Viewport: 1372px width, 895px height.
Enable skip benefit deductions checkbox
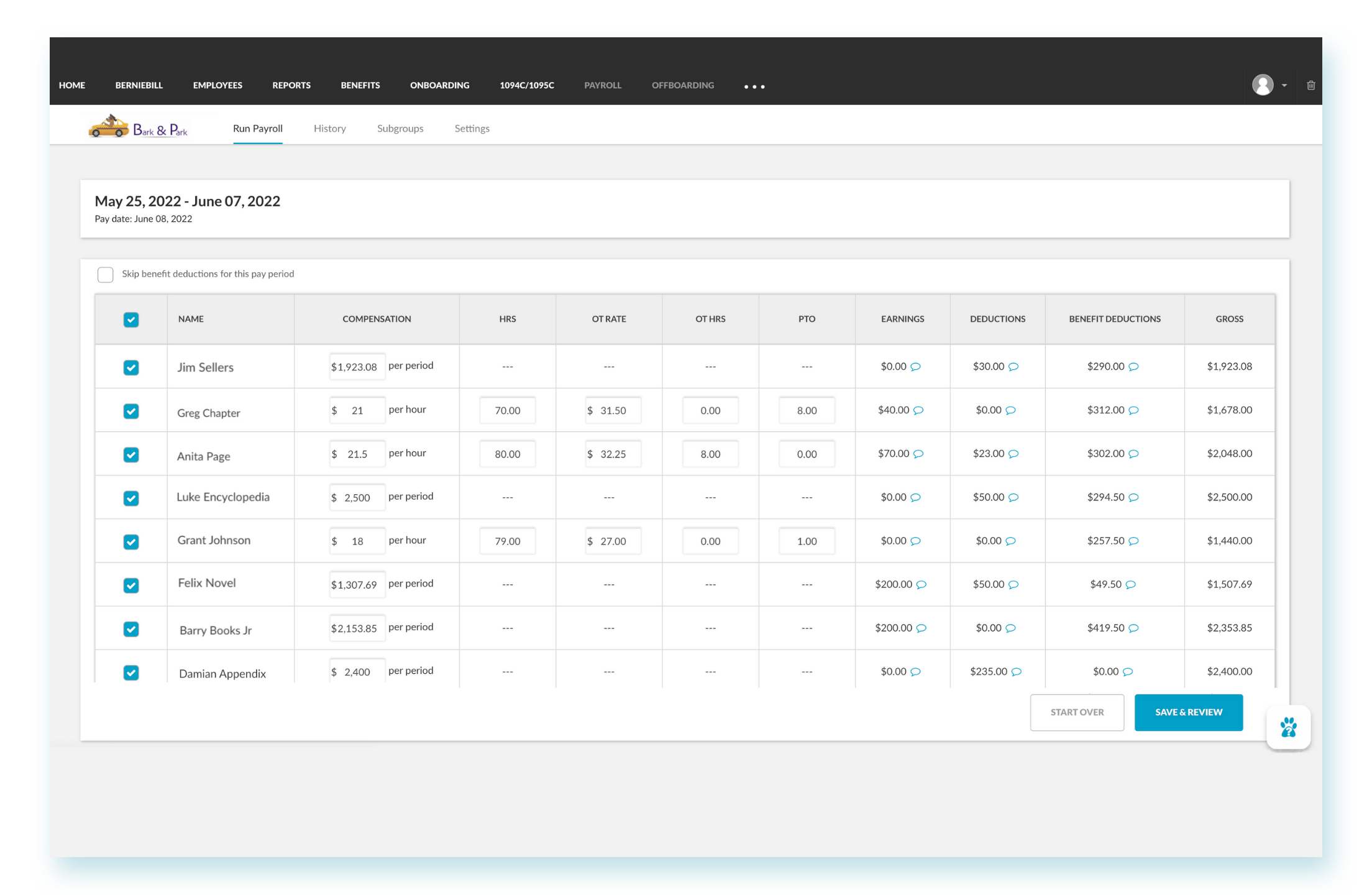coord(106,275)
